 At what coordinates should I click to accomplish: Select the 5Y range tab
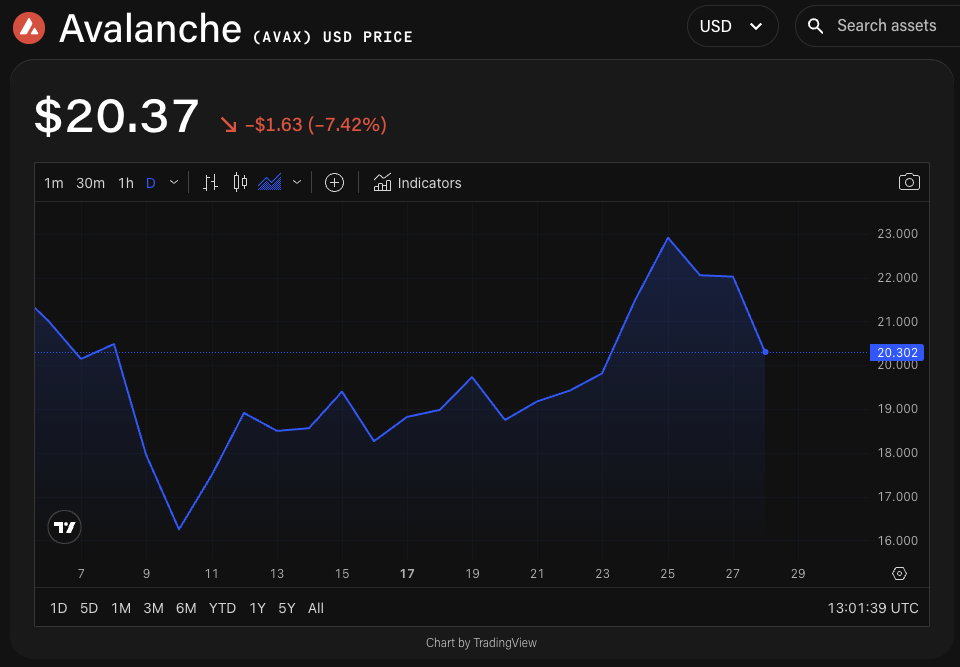(286, 607)
